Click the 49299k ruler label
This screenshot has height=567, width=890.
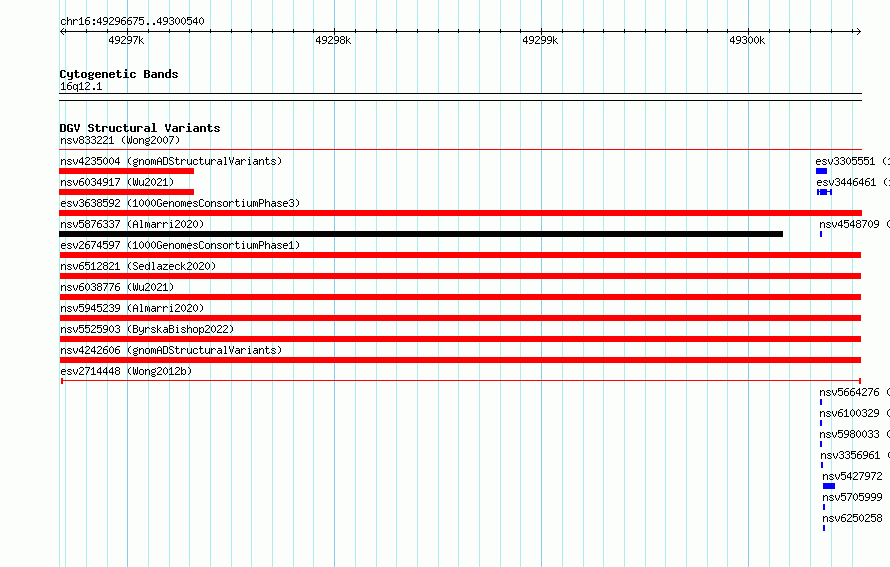(x=540, y=40)
